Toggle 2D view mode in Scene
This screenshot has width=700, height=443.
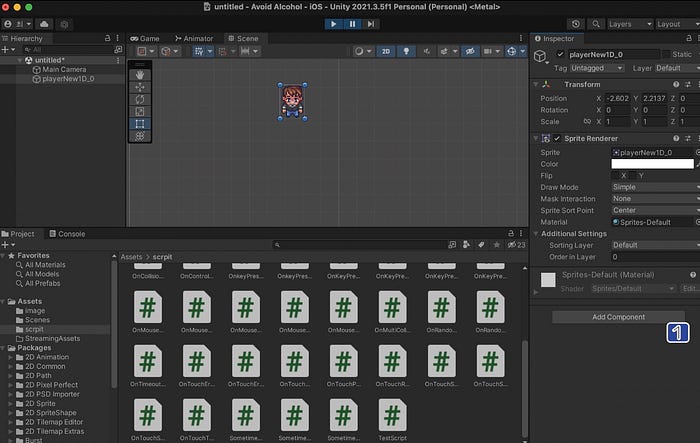[x=386, y=51]
